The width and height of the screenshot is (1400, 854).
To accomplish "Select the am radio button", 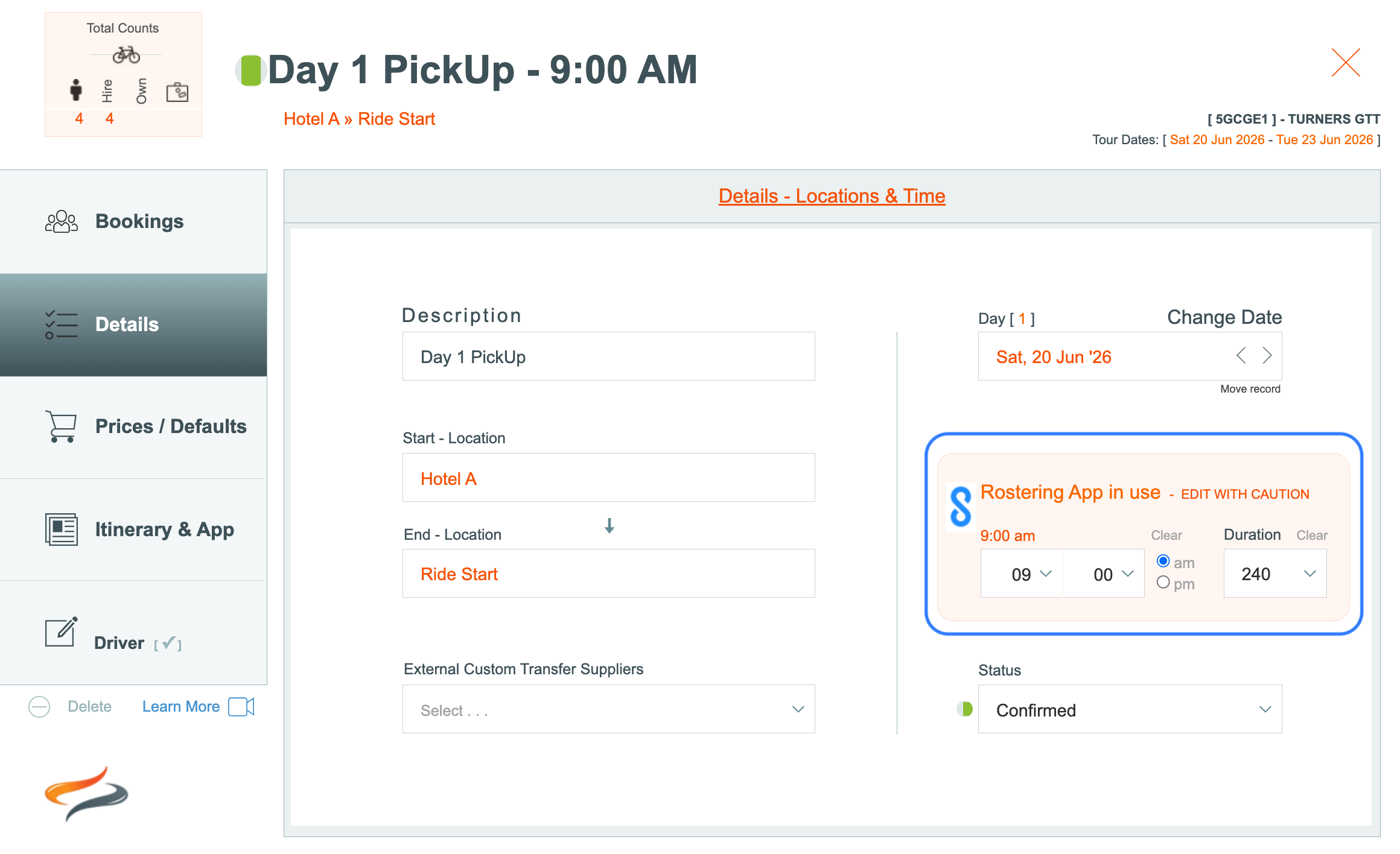I will (x=1163, y=561).
